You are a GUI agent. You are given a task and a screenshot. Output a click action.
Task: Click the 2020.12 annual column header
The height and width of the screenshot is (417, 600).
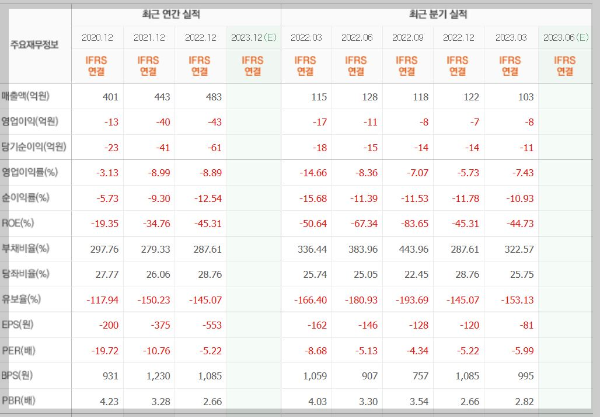[x=98, y=37]
